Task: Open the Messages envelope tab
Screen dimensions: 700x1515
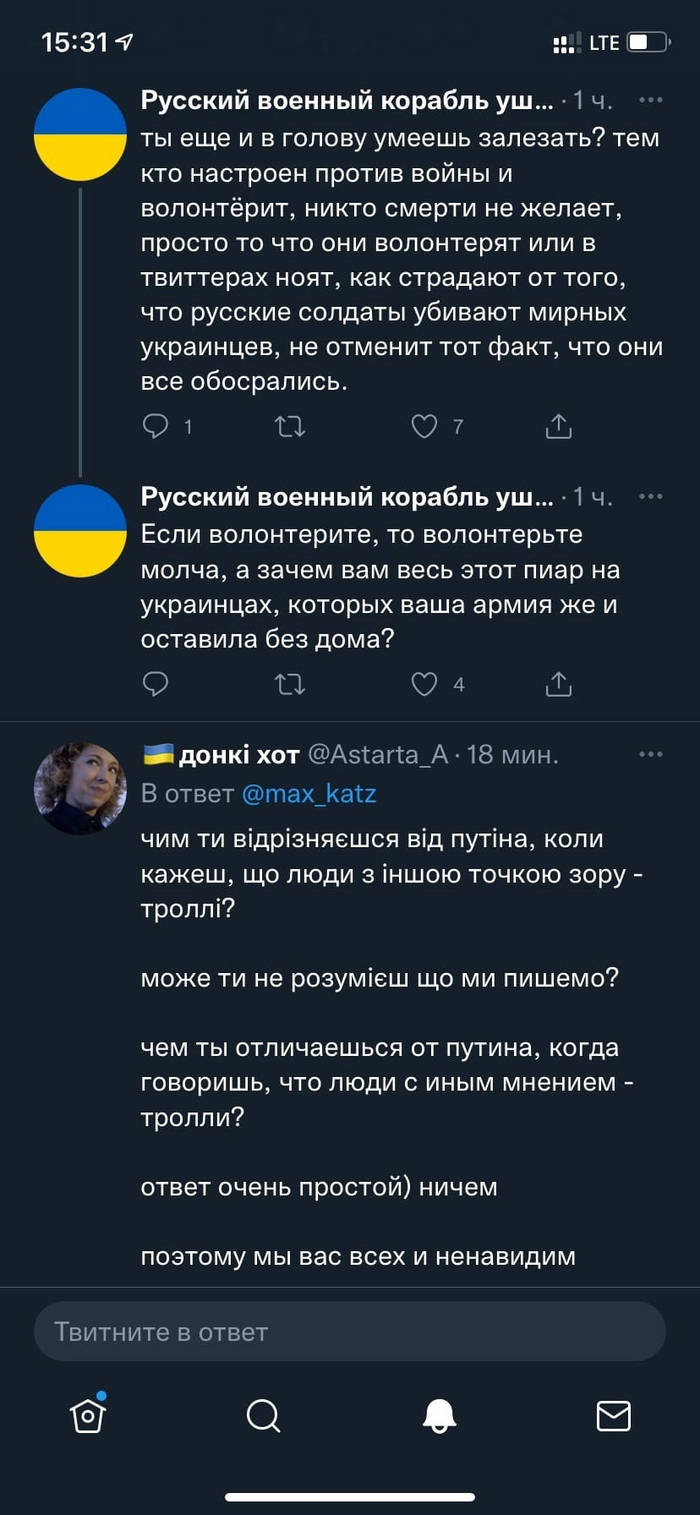Action: coord(613,1415)
